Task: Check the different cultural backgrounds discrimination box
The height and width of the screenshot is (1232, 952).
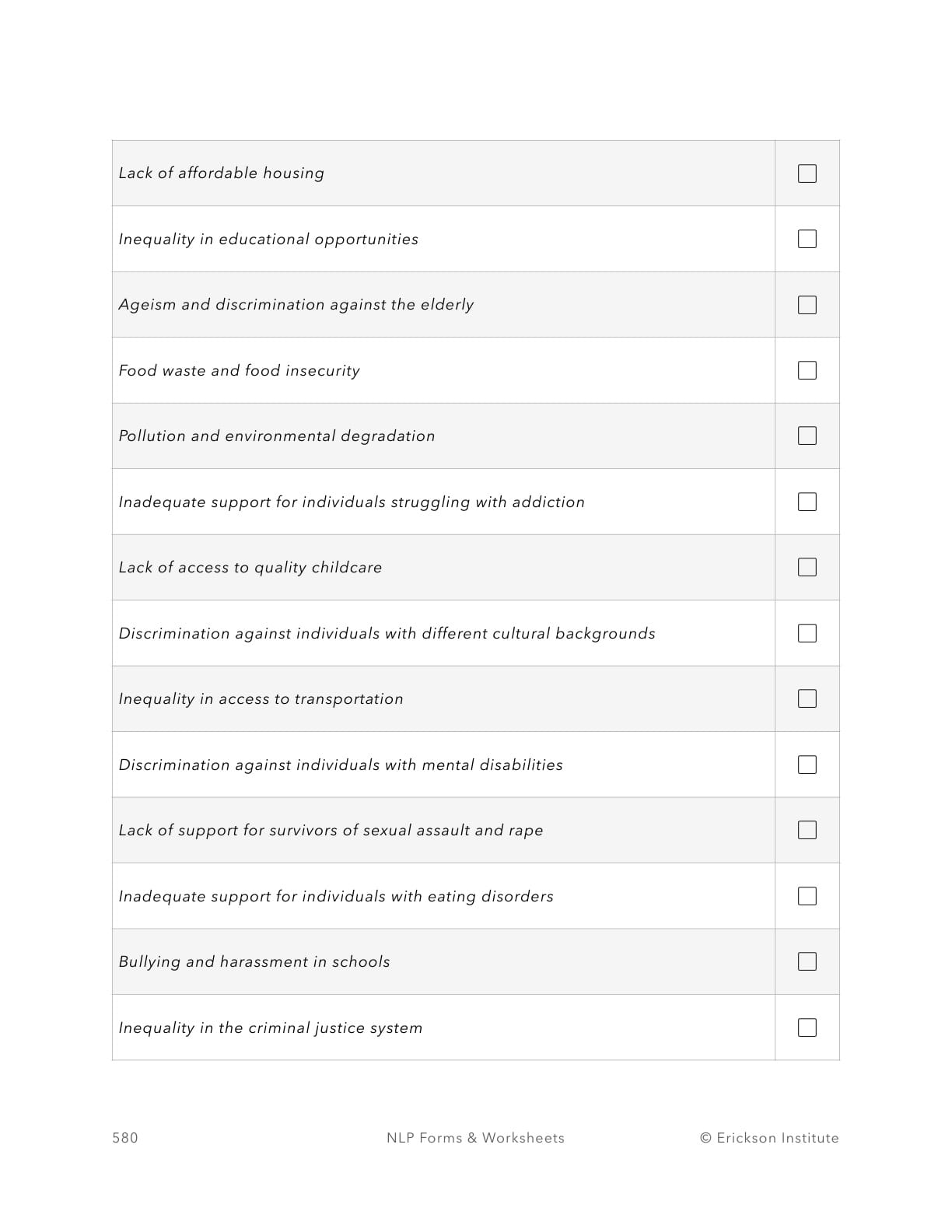Action: pos(807,633)
